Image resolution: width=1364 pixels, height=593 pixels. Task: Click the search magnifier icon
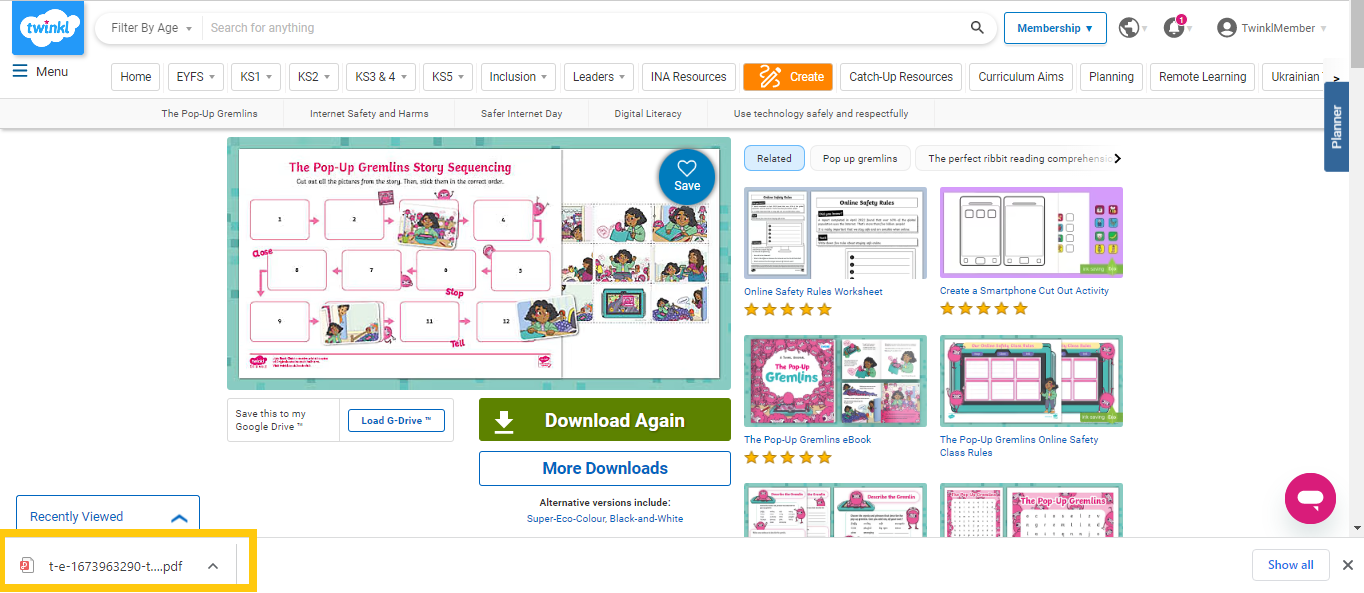[x=977, y=27]
